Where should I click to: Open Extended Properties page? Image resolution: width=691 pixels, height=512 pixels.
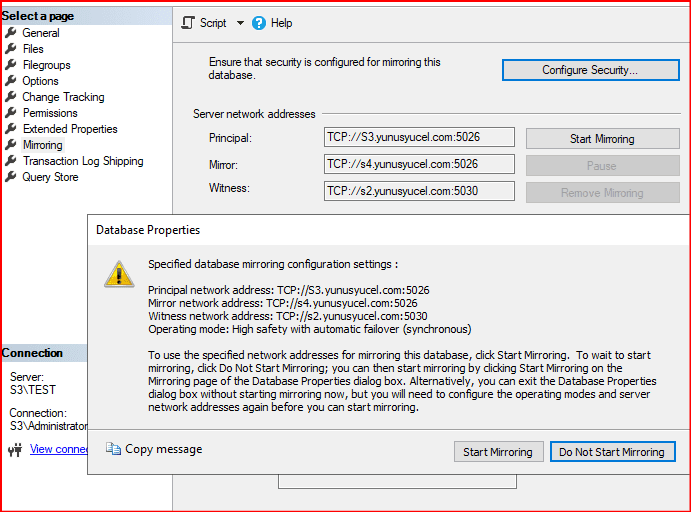(x=70, y=129)
